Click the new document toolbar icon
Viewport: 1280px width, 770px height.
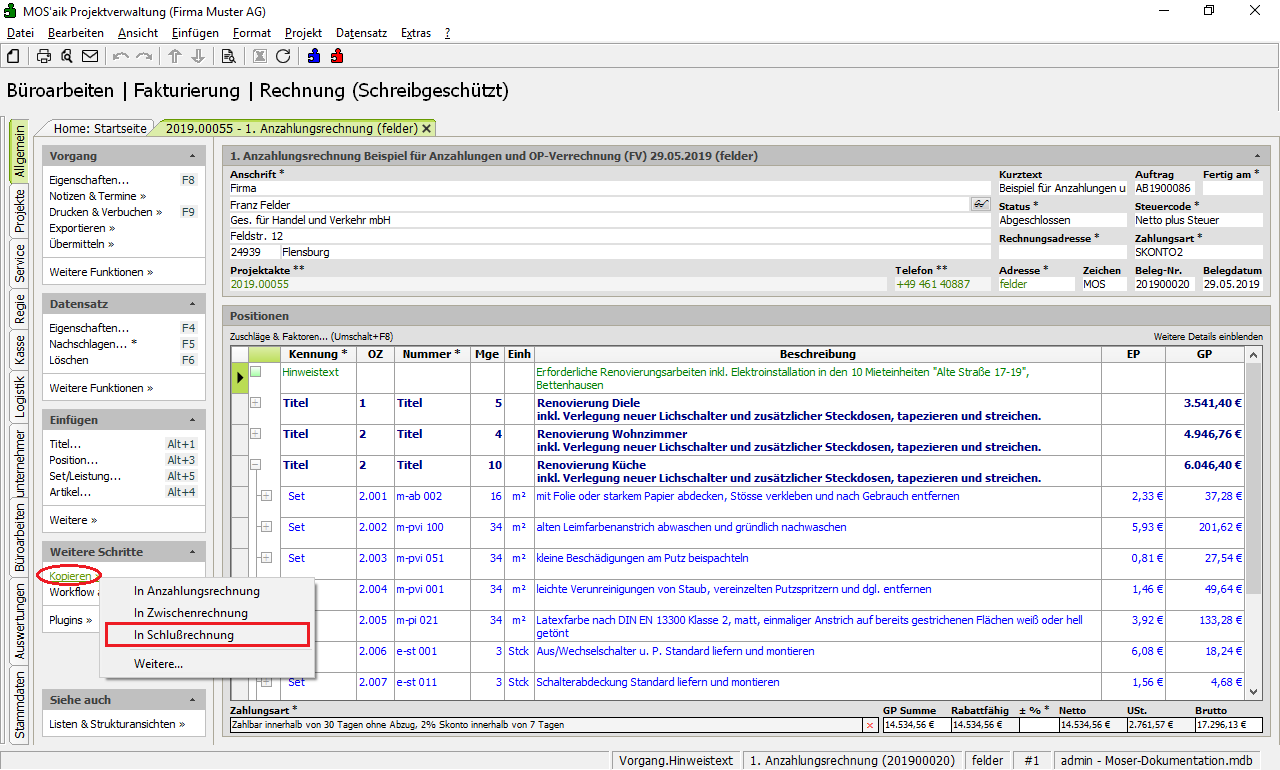[x=14, y=56]
